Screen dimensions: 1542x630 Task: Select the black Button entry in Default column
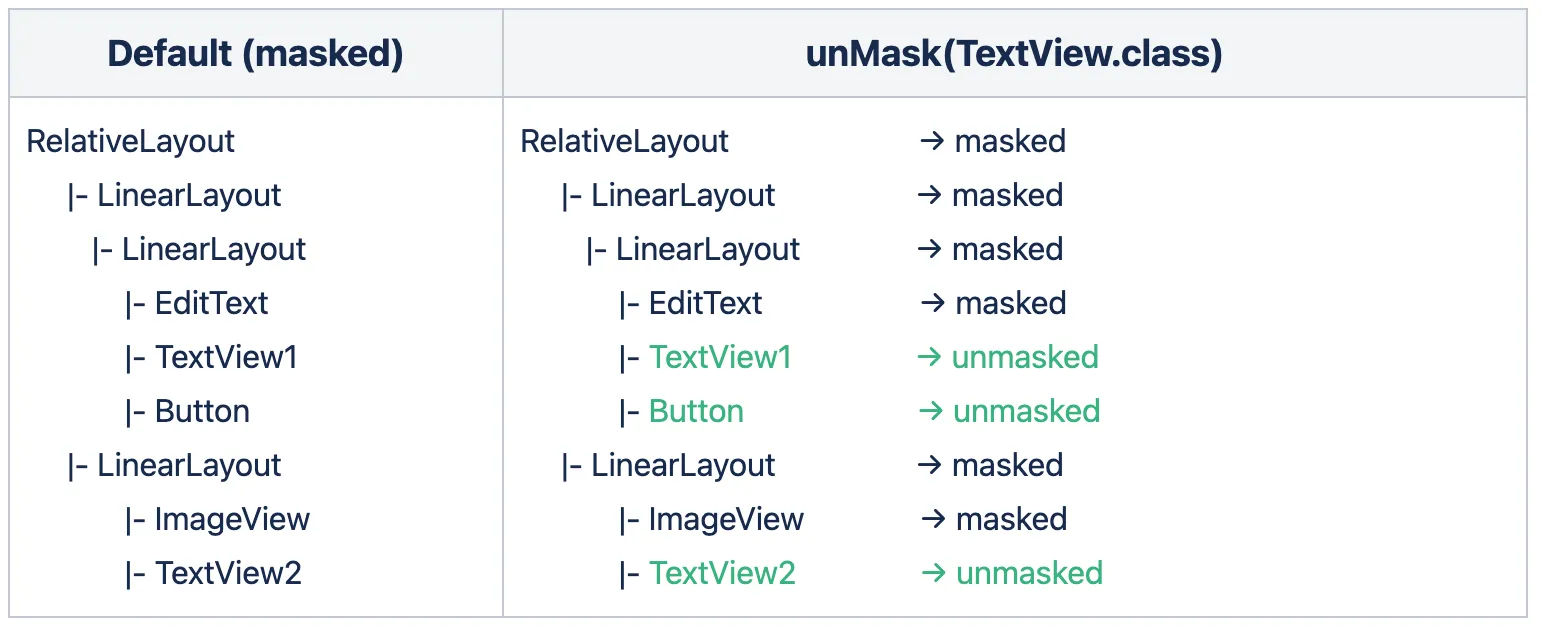202,411
